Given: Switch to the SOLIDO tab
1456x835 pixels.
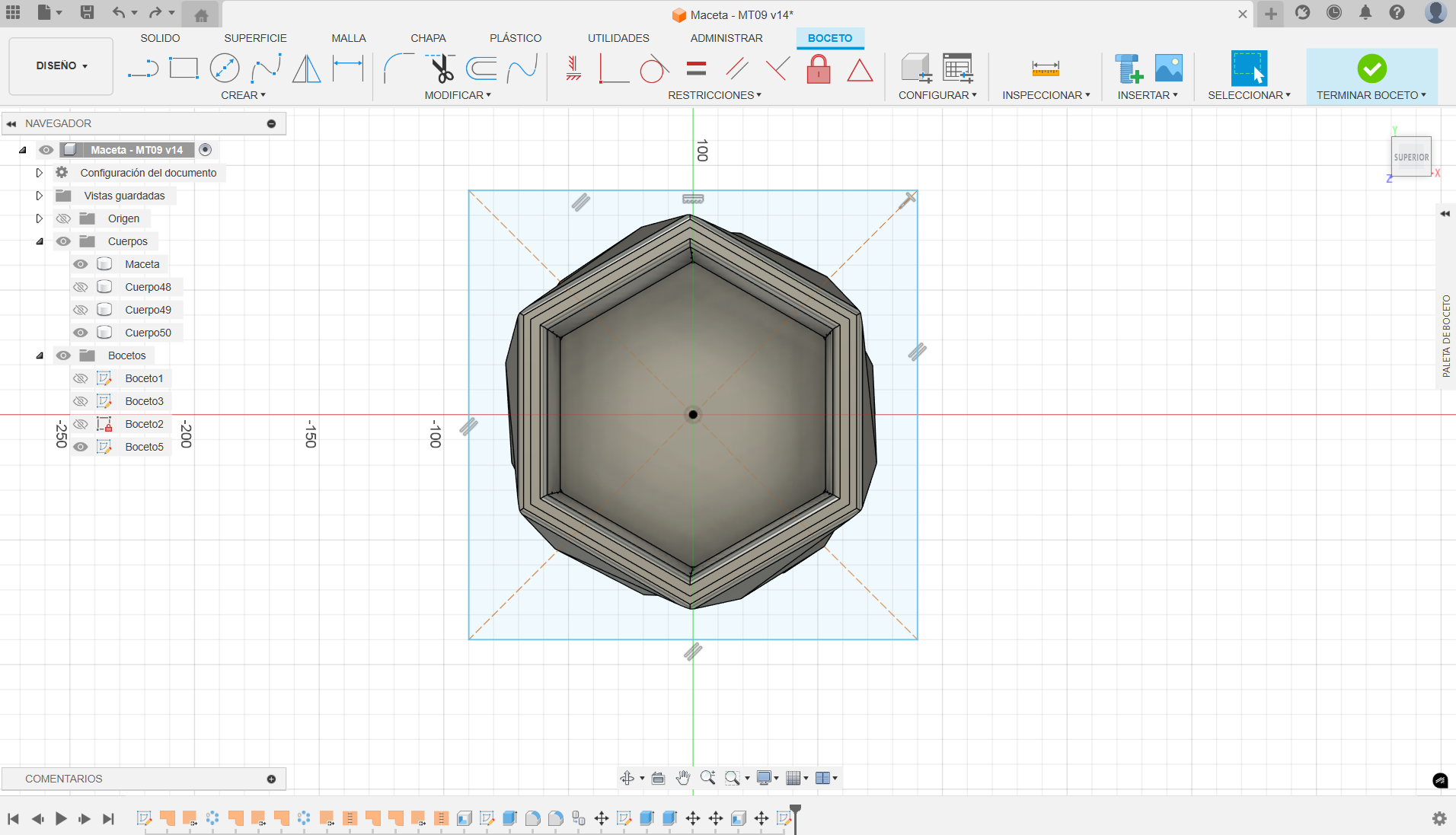Looking at the screenshot, I should 160,38.
